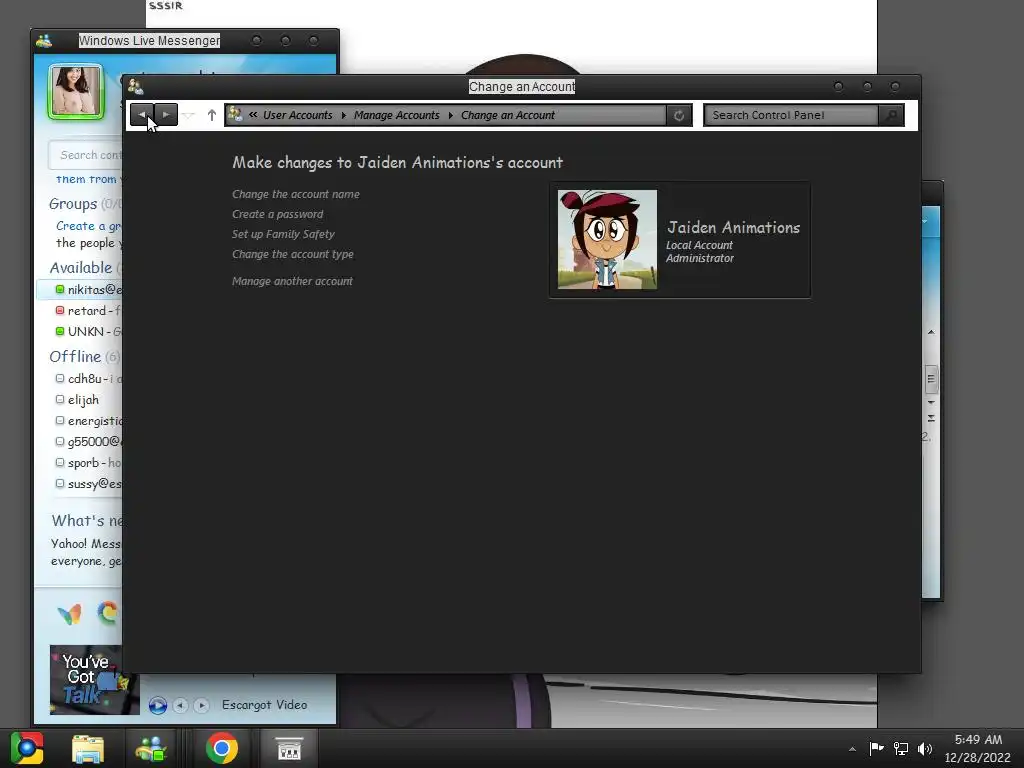Focus the Messenger search contacts field
Viewport: 1024px width, 768px height.
pos(86,155)
